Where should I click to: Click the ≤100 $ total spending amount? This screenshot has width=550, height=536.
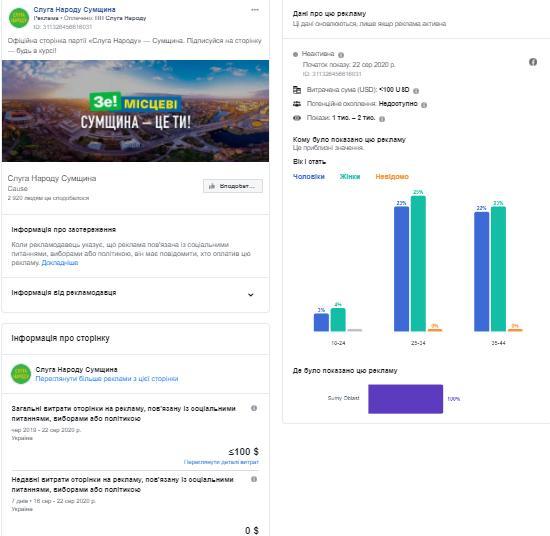click(243, 451)
